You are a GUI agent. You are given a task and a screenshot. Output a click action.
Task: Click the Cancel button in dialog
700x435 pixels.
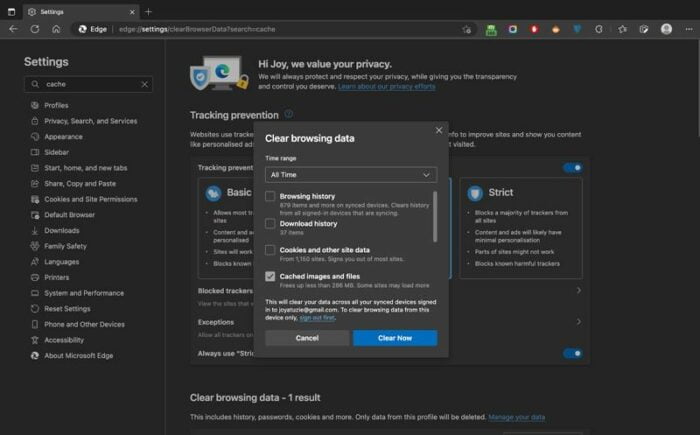coord(307,338)
